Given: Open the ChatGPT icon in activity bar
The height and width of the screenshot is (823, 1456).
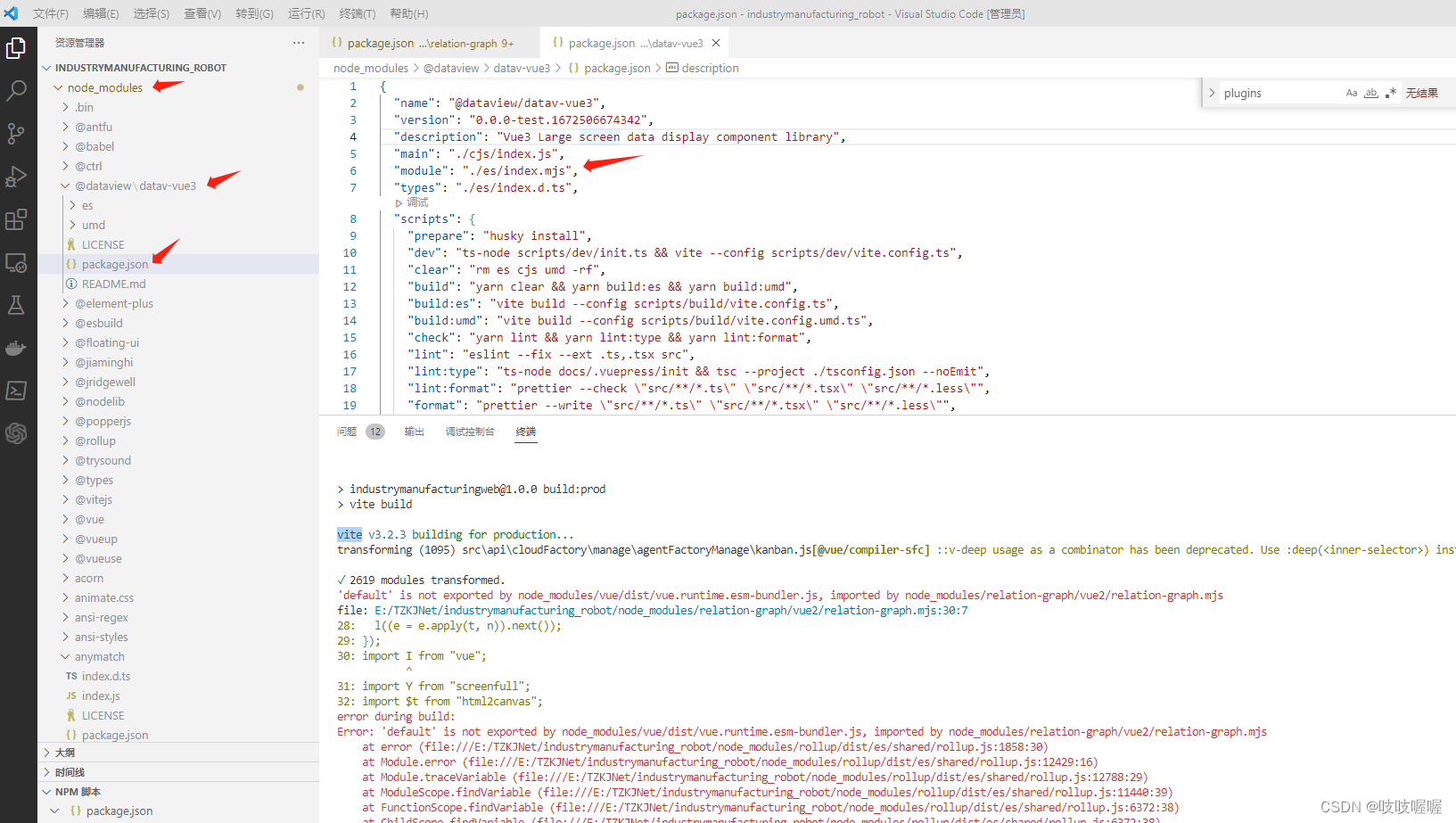Looking at the screenshot, I should [x=16, y=433].
